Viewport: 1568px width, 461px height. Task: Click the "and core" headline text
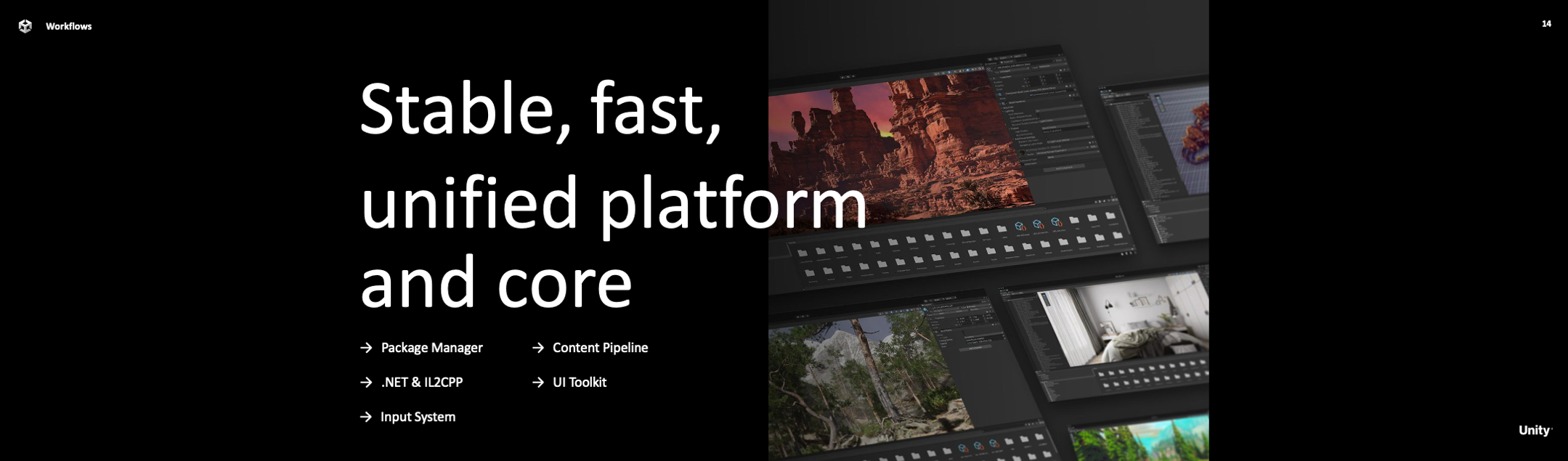pyautogui.click(x=496, y=282)
